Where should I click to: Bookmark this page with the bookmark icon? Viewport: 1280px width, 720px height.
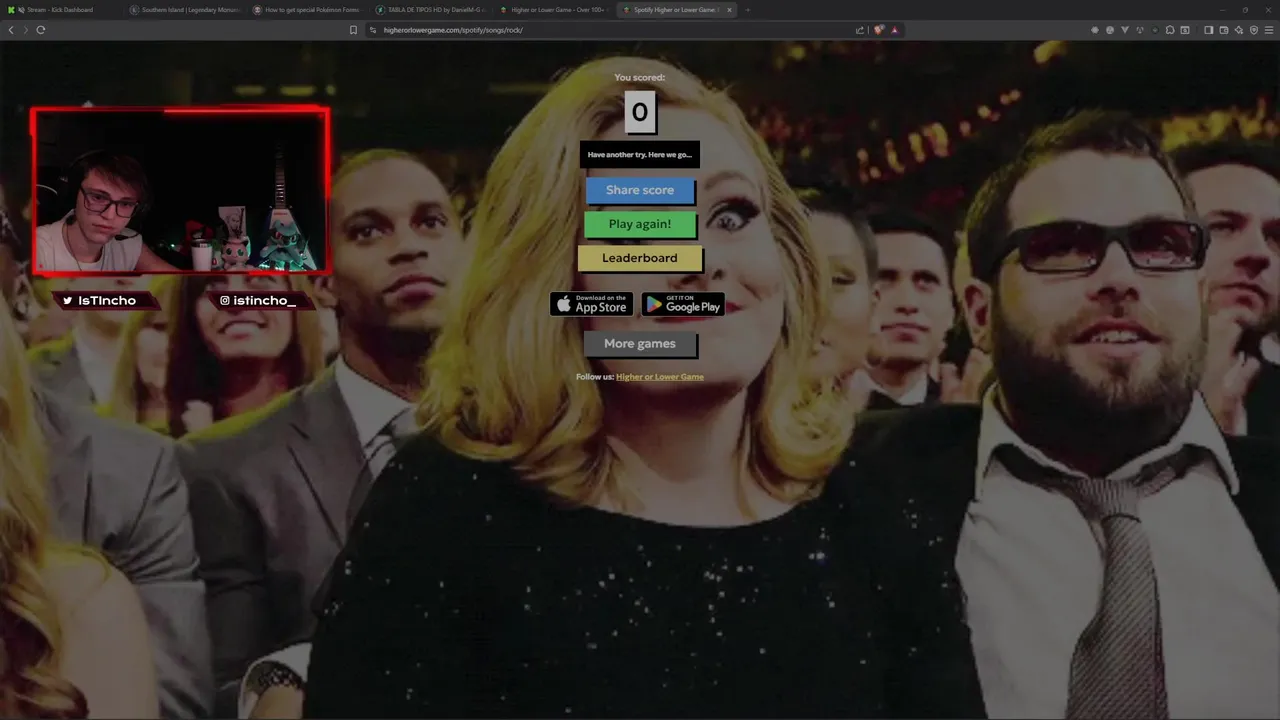pyautogui.click(x=353, y=30)
